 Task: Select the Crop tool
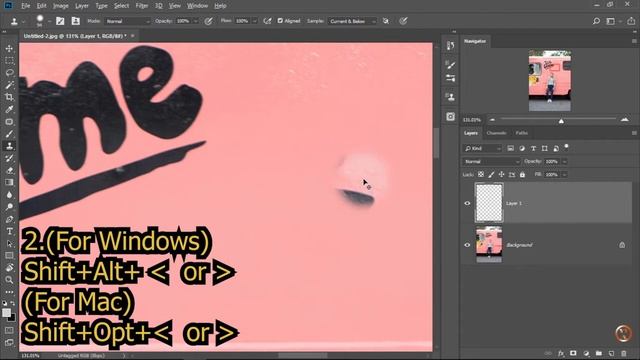pyautogui.click(x=9, y=97)
